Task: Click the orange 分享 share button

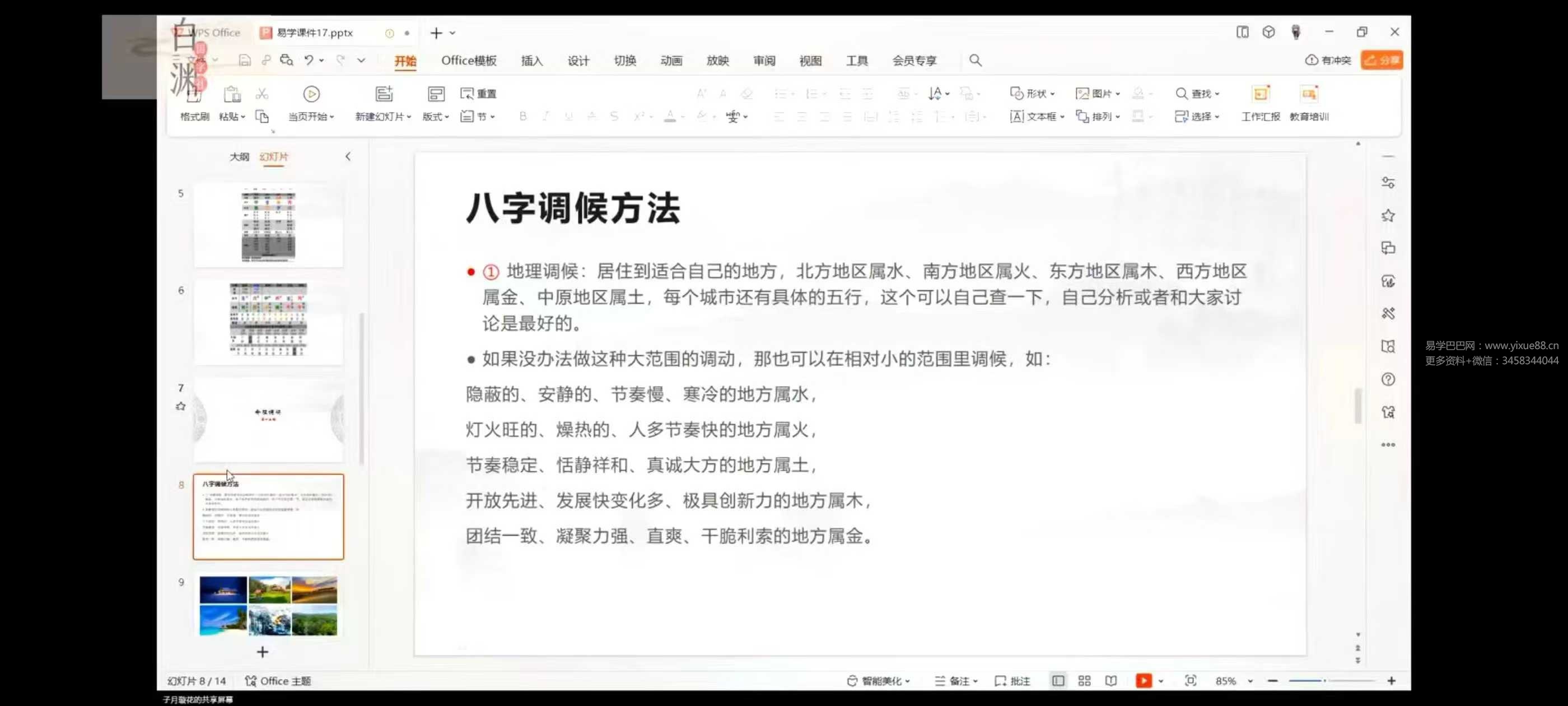Action: pos(1382,61)
